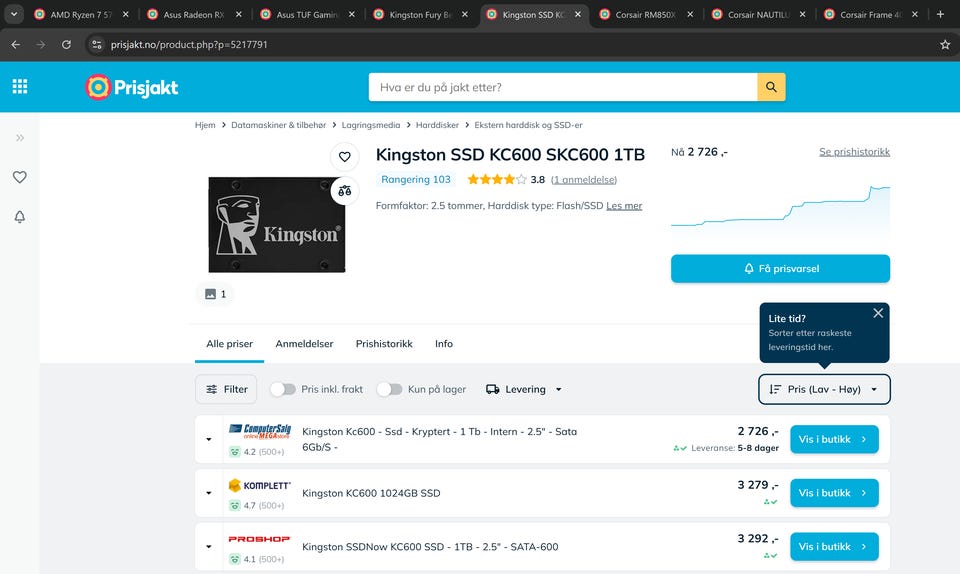The height and width of the screenshot is (574, 960).
Task: Click the ComputerSalg 4.2 rating badge
Action: (257, 452)
